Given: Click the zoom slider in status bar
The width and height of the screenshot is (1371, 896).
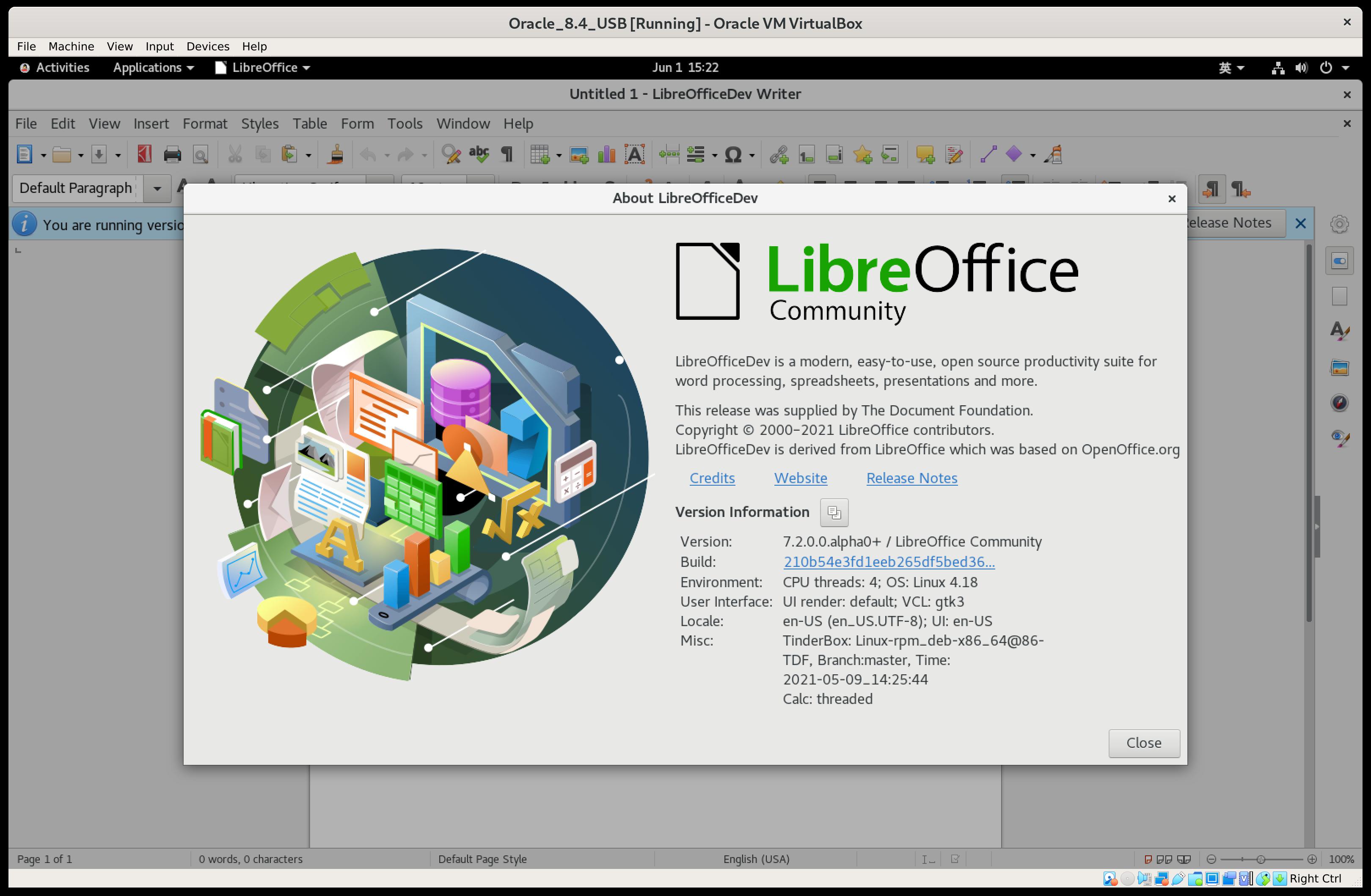Looking at the screenshot, I should coord(1261,859).
